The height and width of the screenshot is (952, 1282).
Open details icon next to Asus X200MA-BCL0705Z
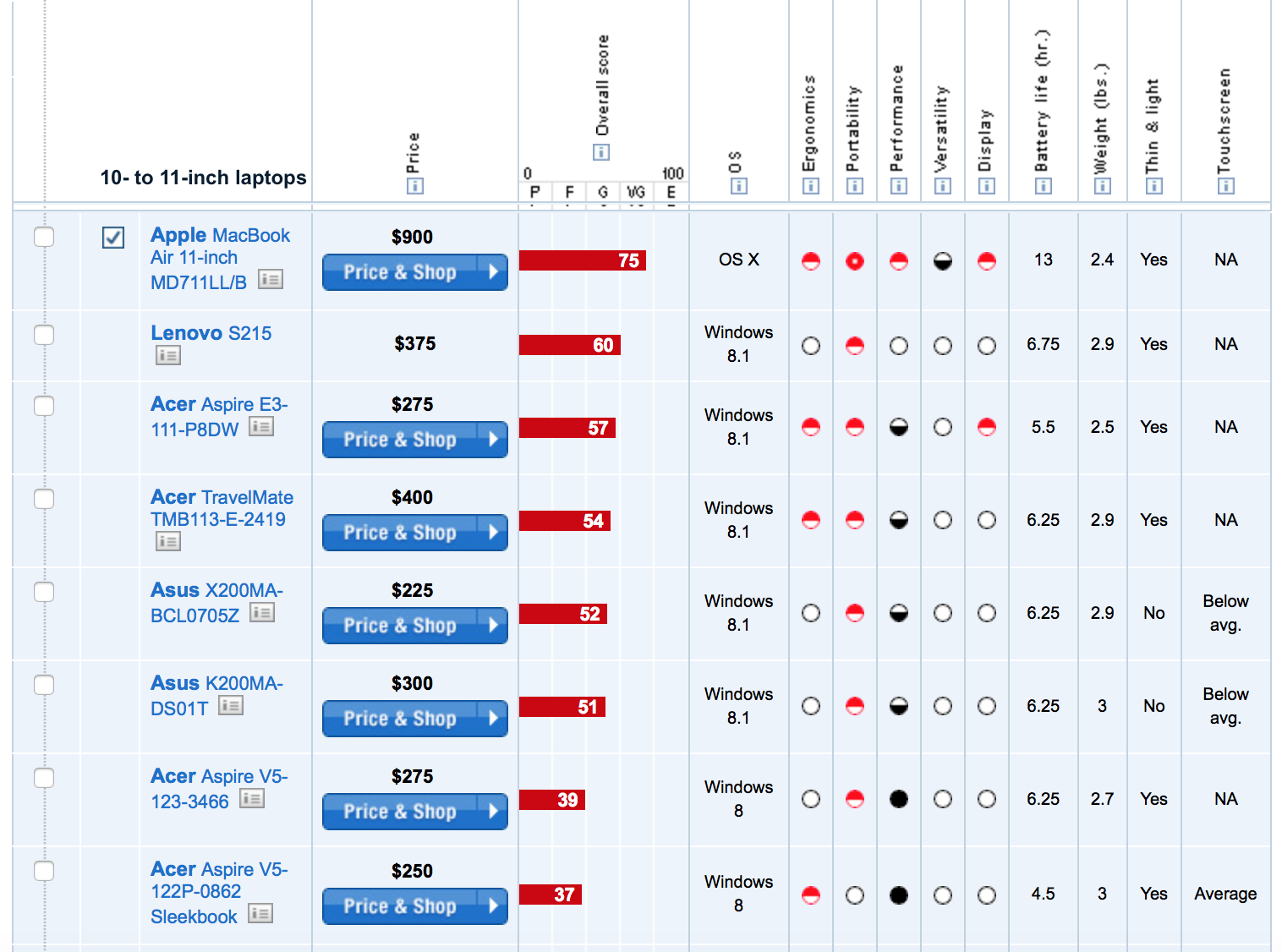(x=262, y=613)
